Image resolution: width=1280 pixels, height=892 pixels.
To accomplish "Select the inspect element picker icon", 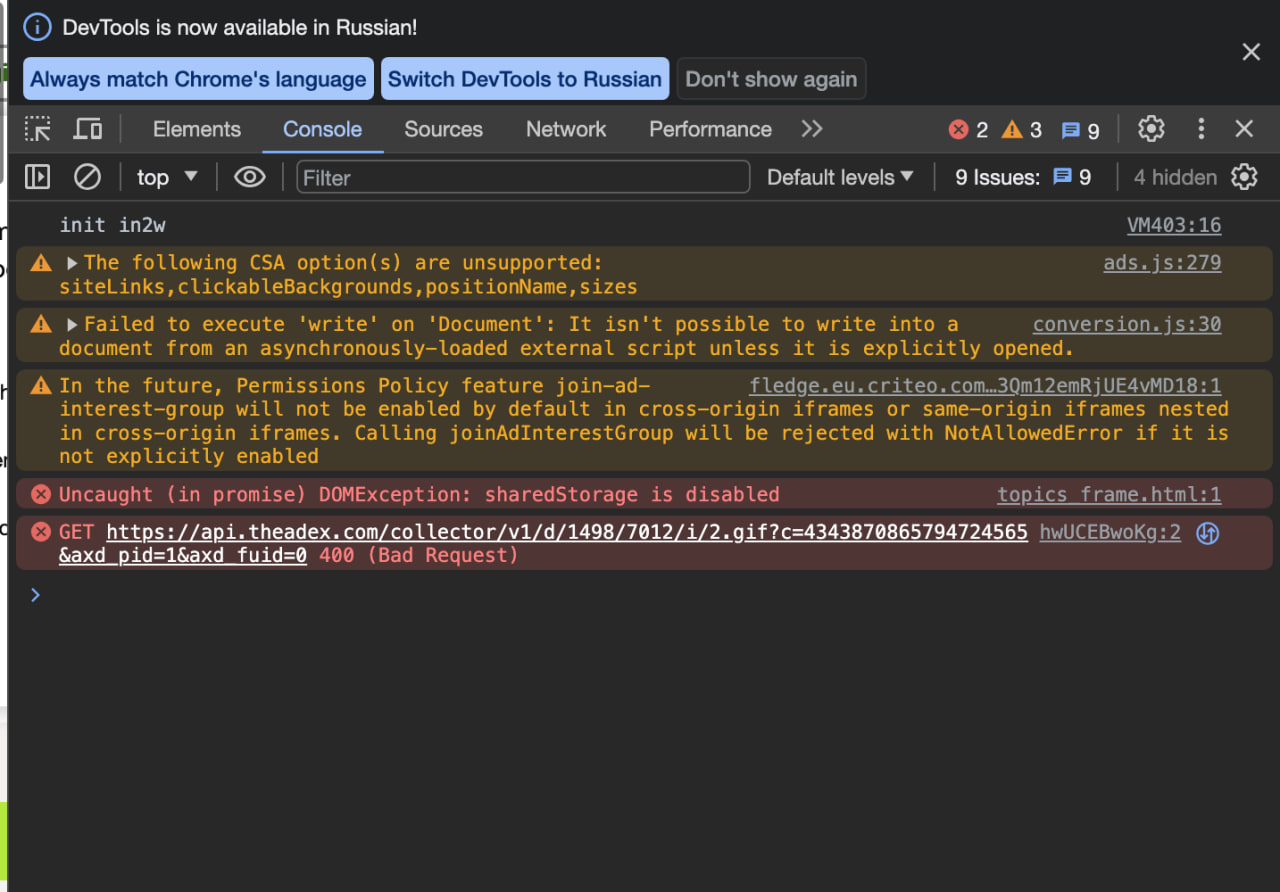I will (38, 129).
